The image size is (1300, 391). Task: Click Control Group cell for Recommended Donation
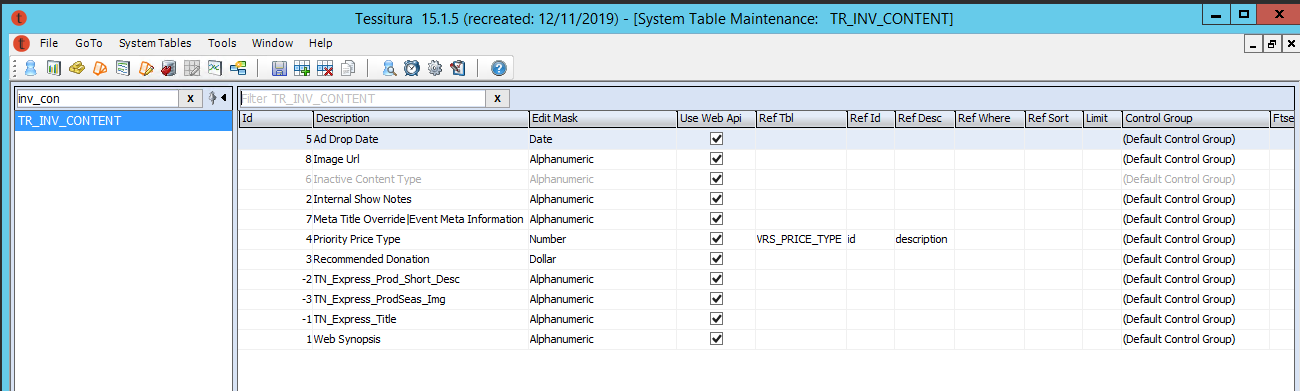click(x=1196, y=259)
